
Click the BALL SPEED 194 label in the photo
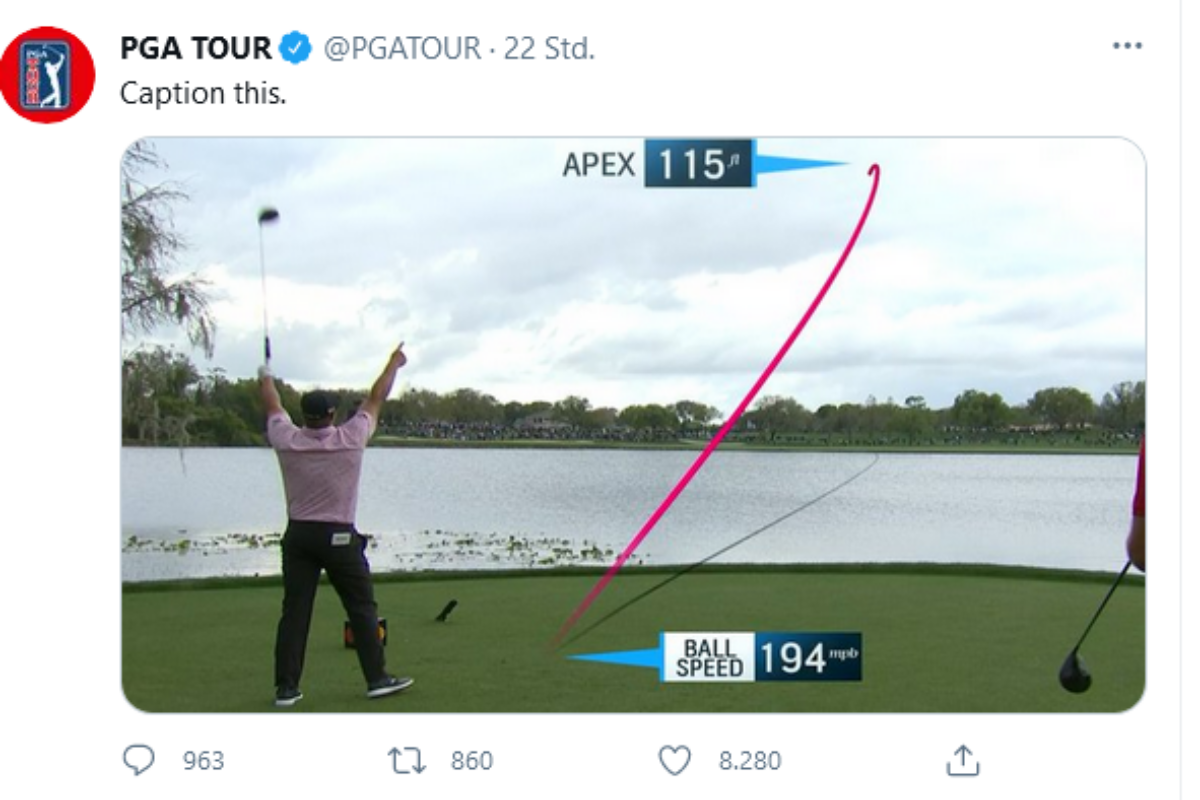[x=760, y=658]
